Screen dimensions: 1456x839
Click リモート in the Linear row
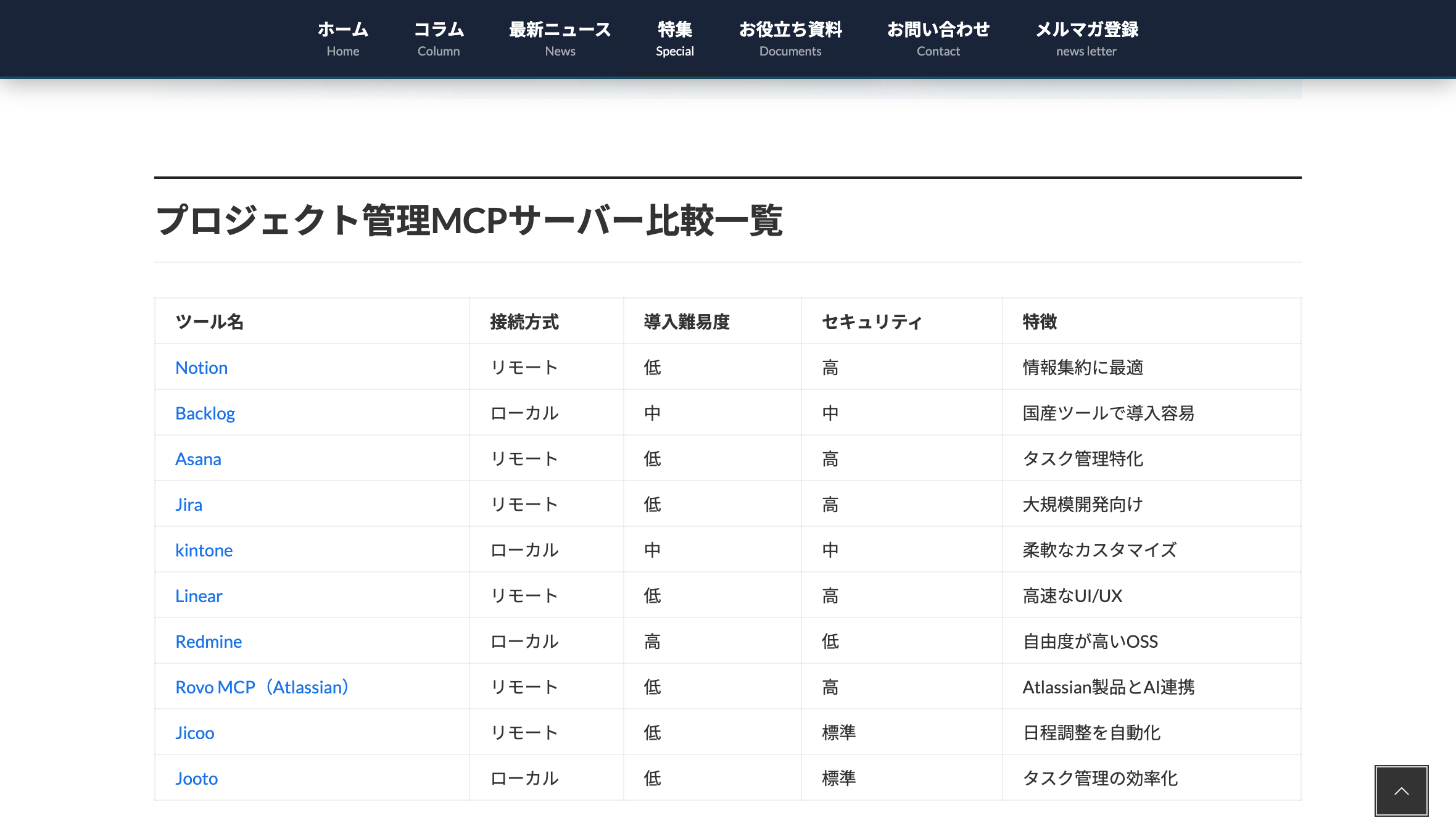tap(524, 596)
